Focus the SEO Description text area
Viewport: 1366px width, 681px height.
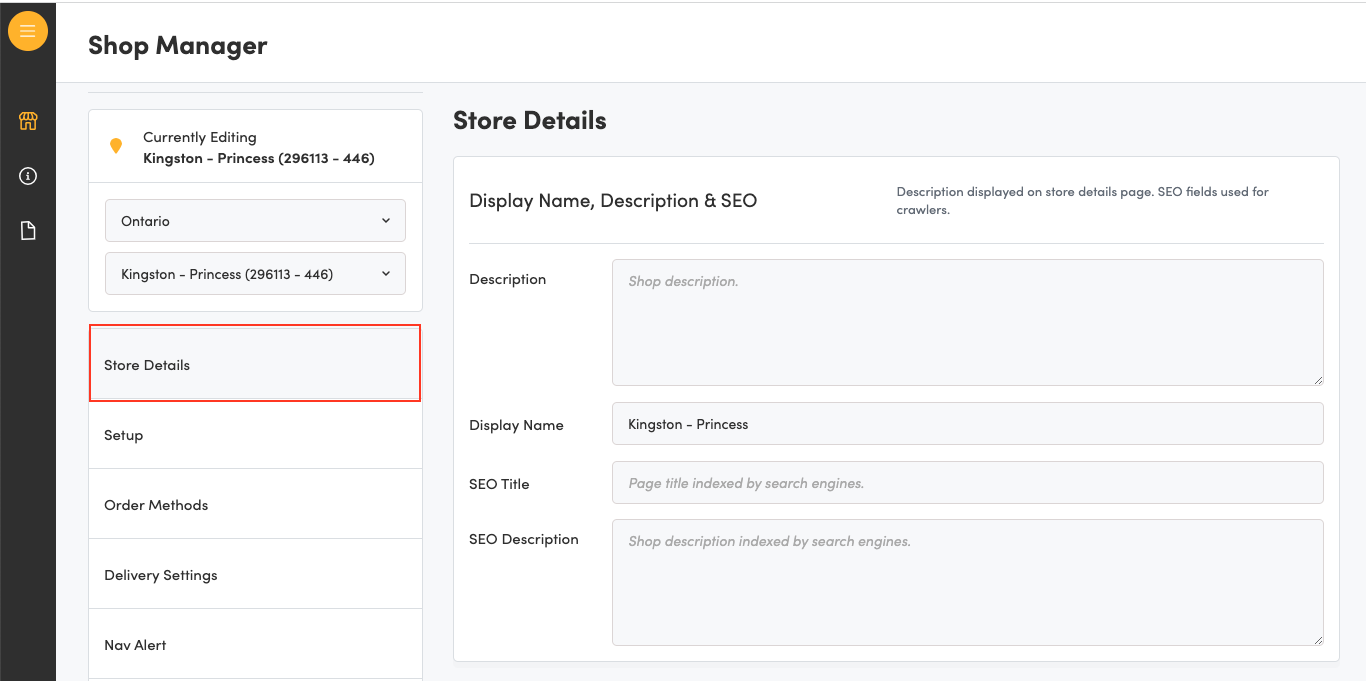coord(967,582)
